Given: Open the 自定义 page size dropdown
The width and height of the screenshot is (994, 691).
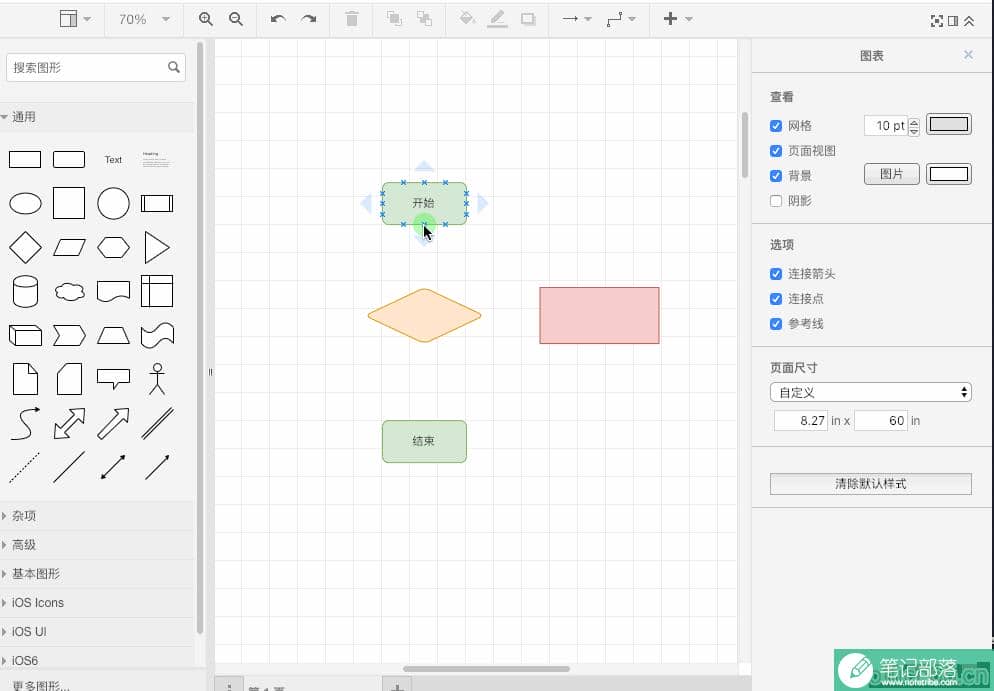Looking at the screenshot, I should (870, 392).
